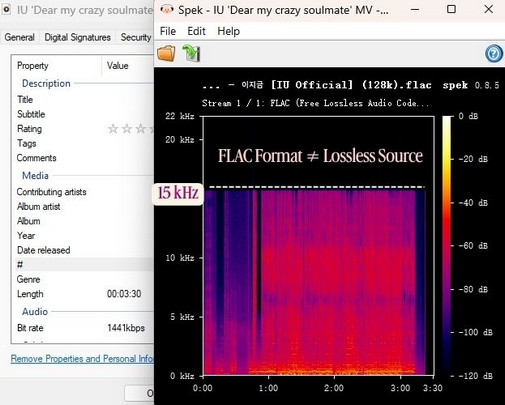This screenshot has width=505, height=405.
Task: Click the .flac file name text in spectrogram
Action: (317, 85)
